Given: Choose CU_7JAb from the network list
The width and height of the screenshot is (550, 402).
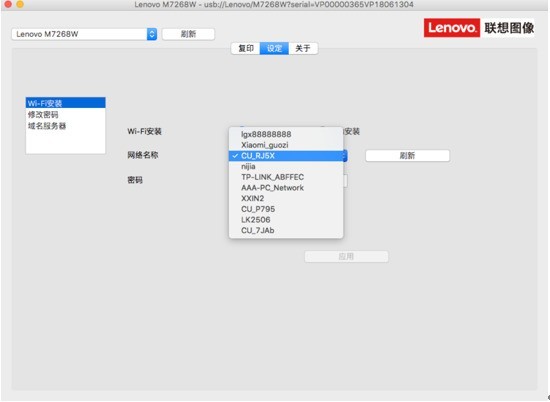Looking at the screenshot, I should point(286,230).
